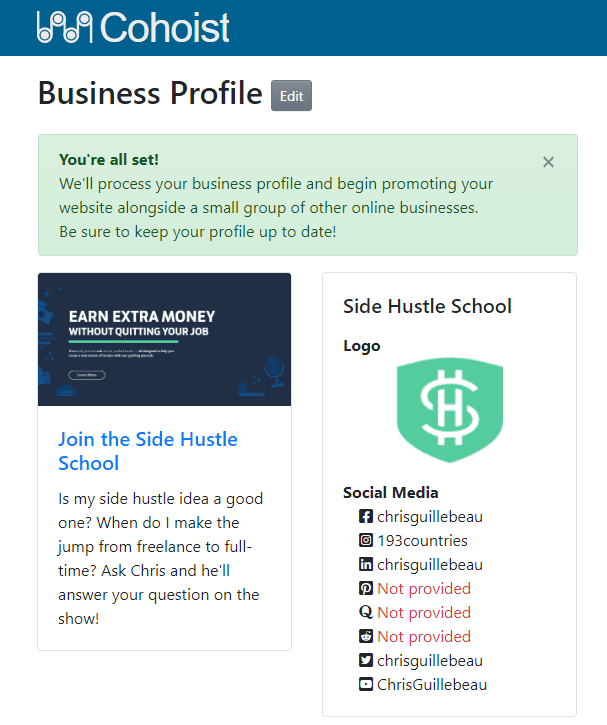Click the Not provided text for Reddit
Viewport: 607px width, 725px height.
424,637
